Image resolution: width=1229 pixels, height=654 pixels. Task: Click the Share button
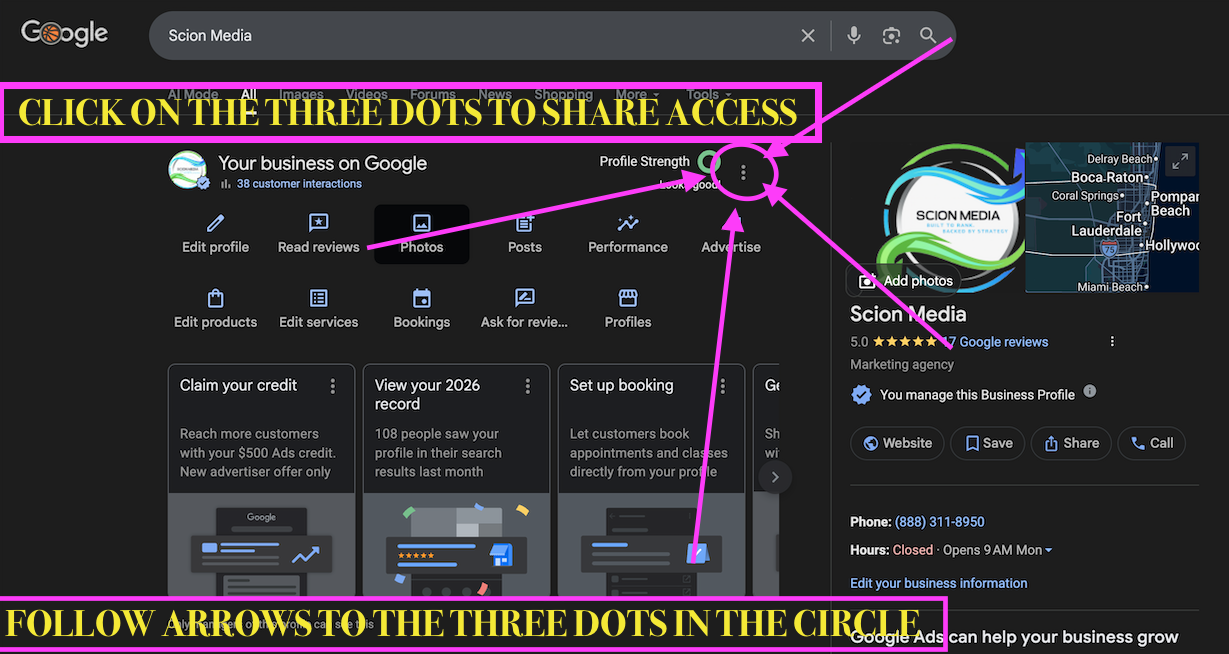(1071, 443)
